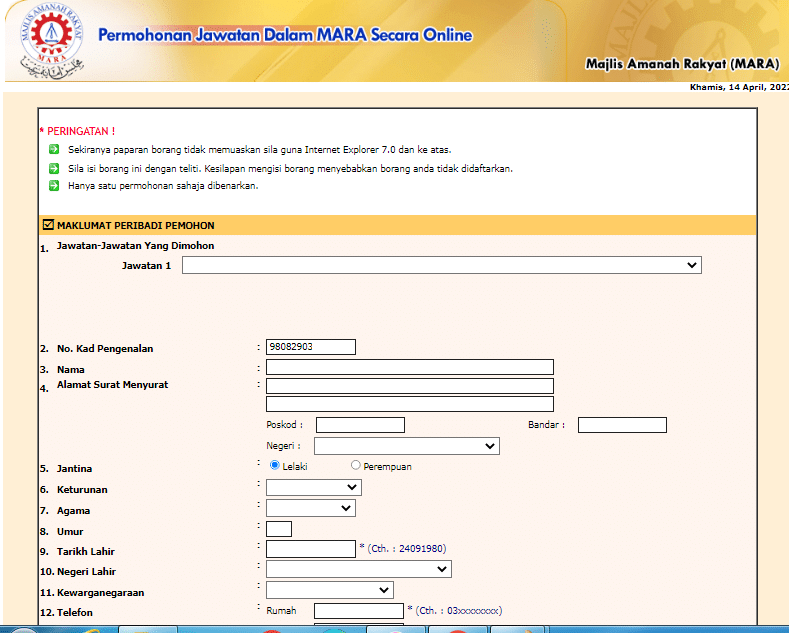Click the MARA logo emblem
Viewport: 789px width, 633px height.
51,41
